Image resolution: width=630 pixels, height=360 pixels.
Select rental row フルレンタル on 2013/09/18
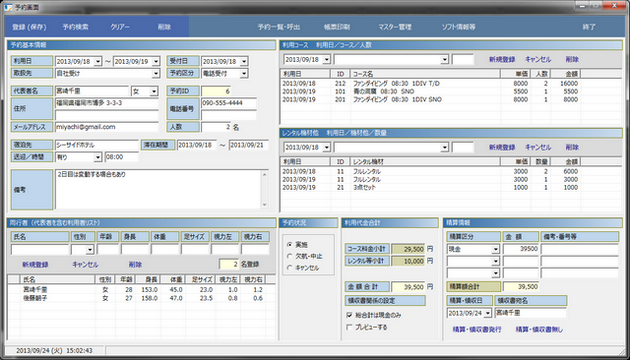(431, 172)
